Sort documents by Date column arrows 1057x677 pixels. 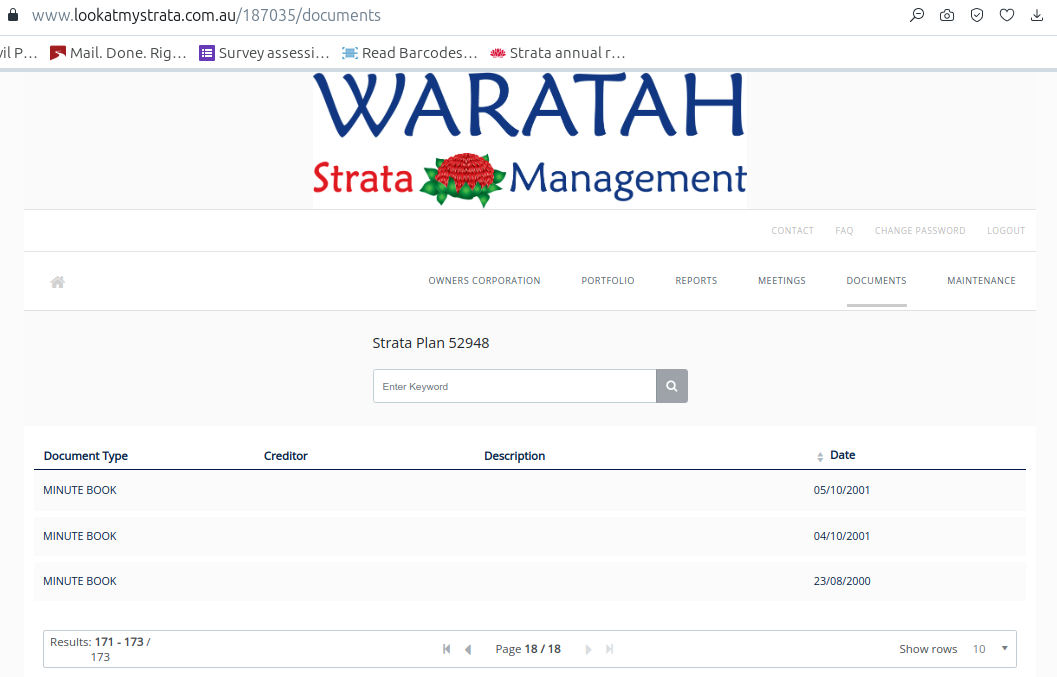820,457
